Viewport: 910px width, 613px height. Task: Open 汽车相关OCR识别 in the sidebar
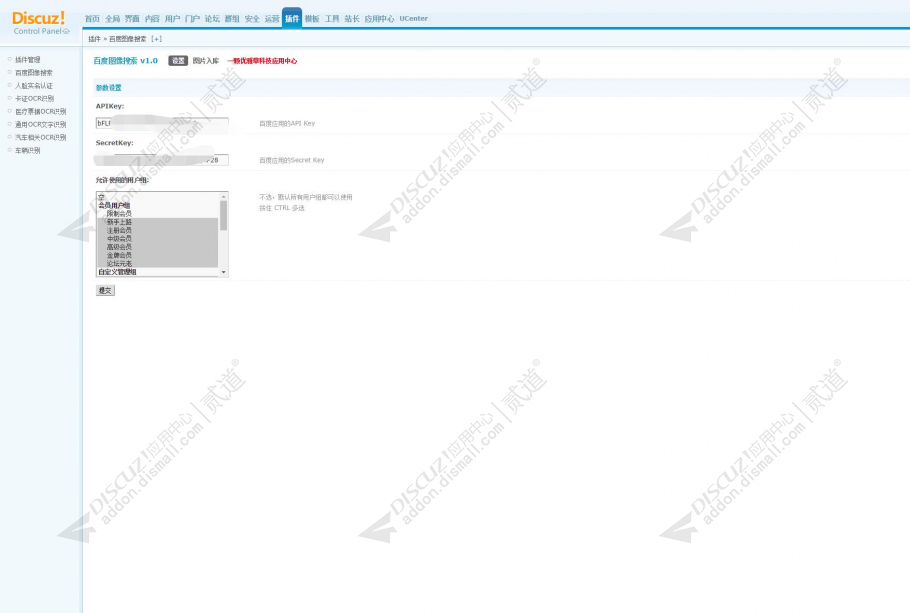(40, 138)
